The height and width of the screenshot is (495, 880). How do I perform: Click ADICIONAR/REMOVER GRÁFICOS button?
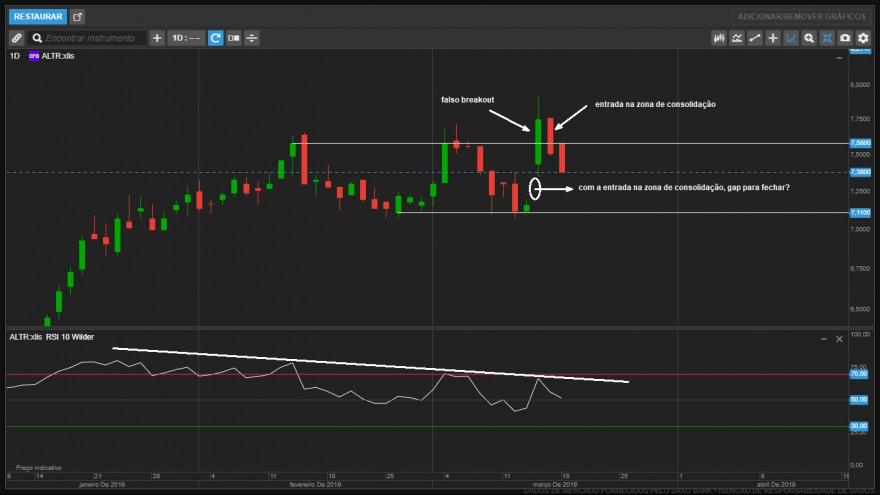(801, 17)
